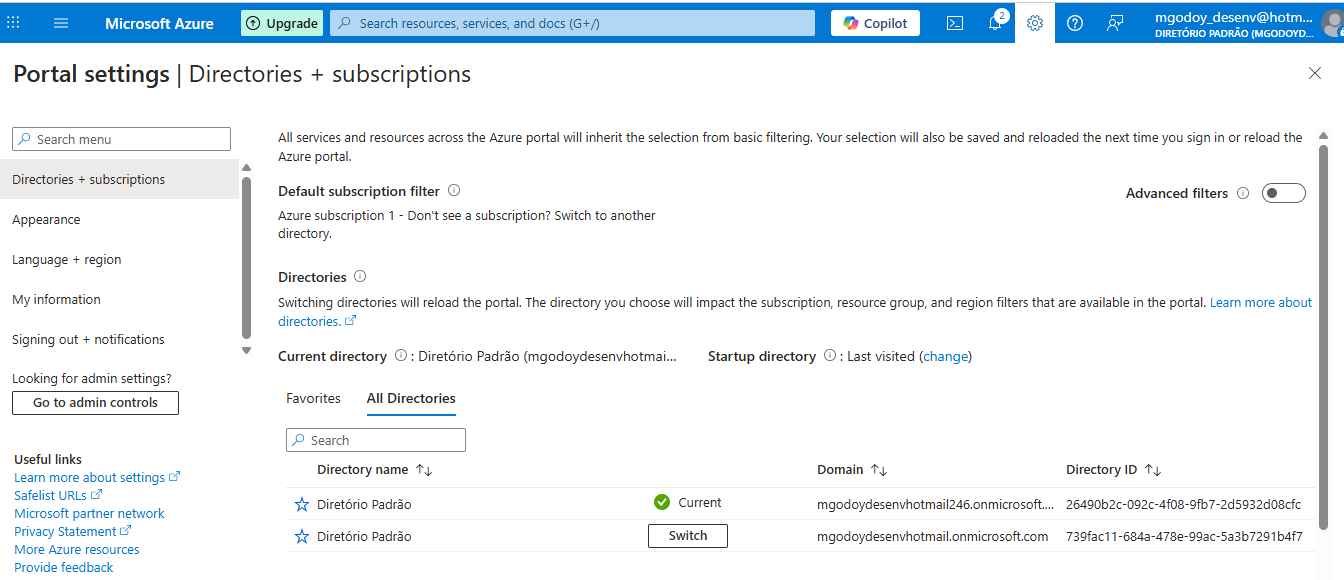Image resolution: width=1344 pixels, height=580 pixels.
Task: Open Learn more about directories link
Action: click(1261, 303)
